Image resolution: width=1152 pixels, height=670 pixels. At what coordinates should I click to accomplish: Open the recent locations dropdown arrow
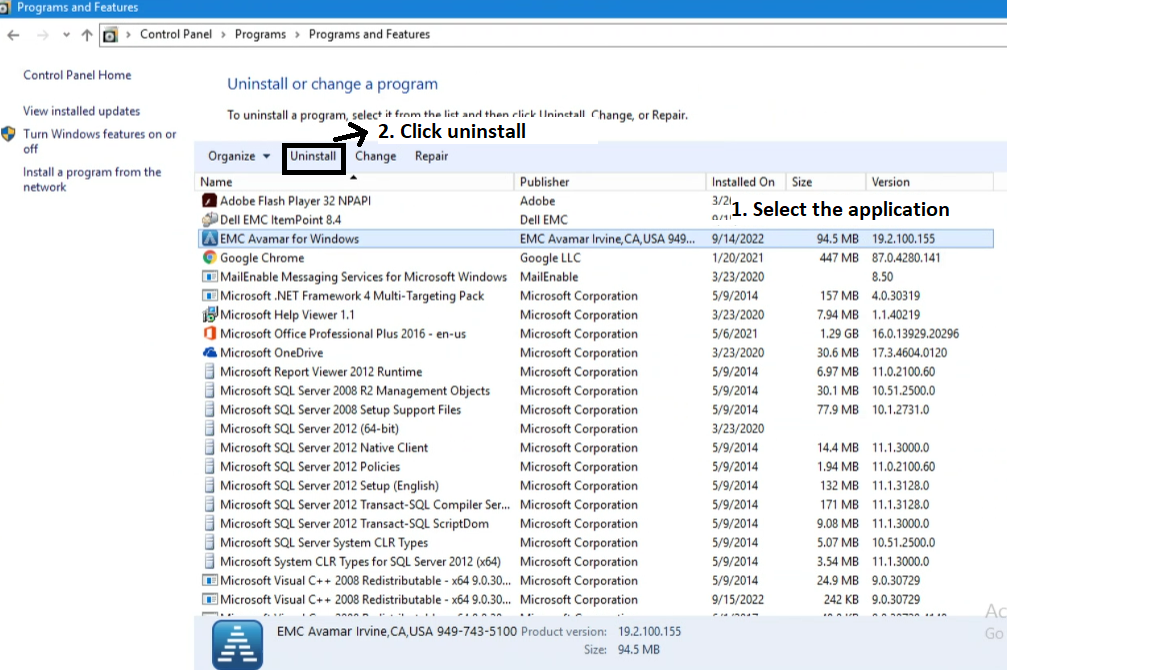point(64,33)
